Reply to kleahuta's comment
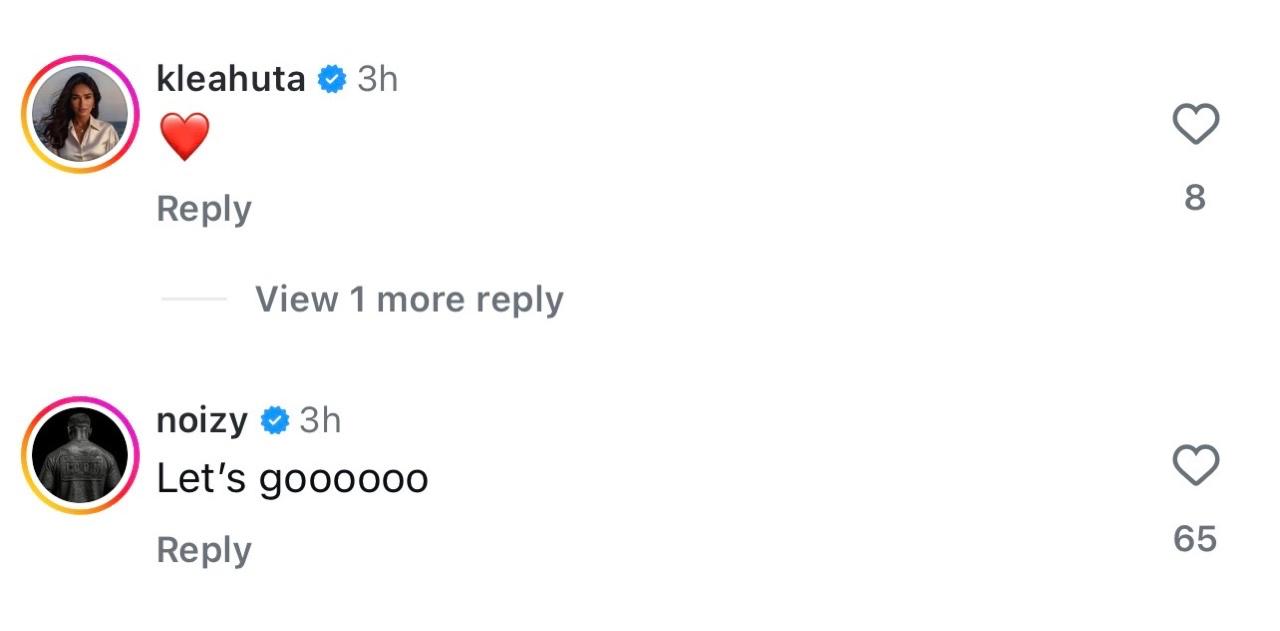Image resolution: width=1280 pixels, height=631 pixels. point(204,209)
